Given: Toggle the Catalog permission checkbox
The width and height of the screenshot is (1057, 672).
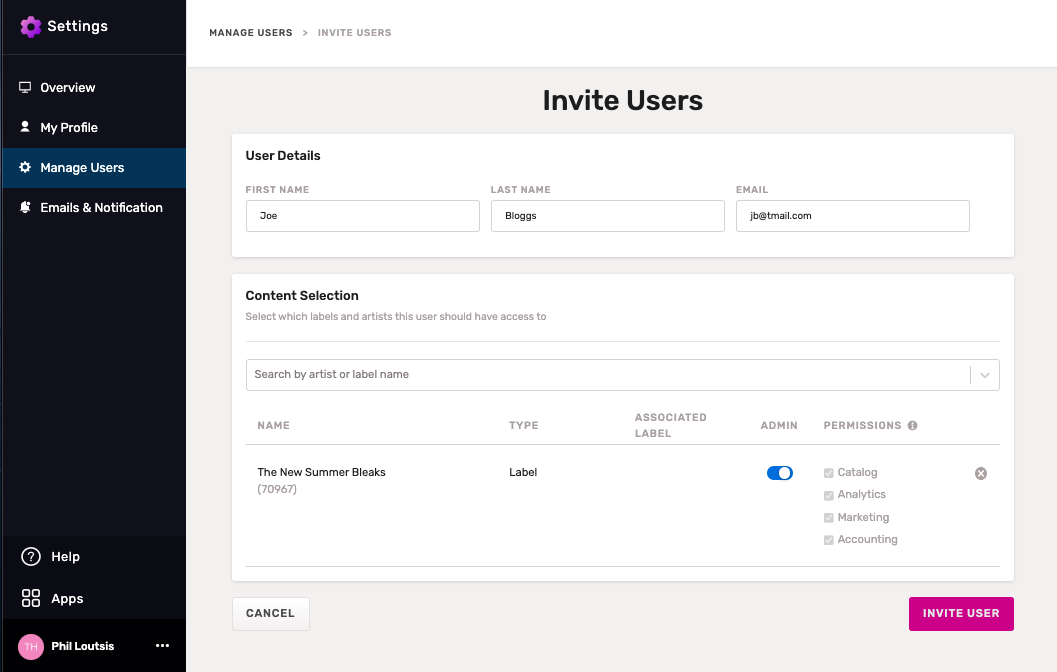Looking at the screenshot, I should point(829,473).
